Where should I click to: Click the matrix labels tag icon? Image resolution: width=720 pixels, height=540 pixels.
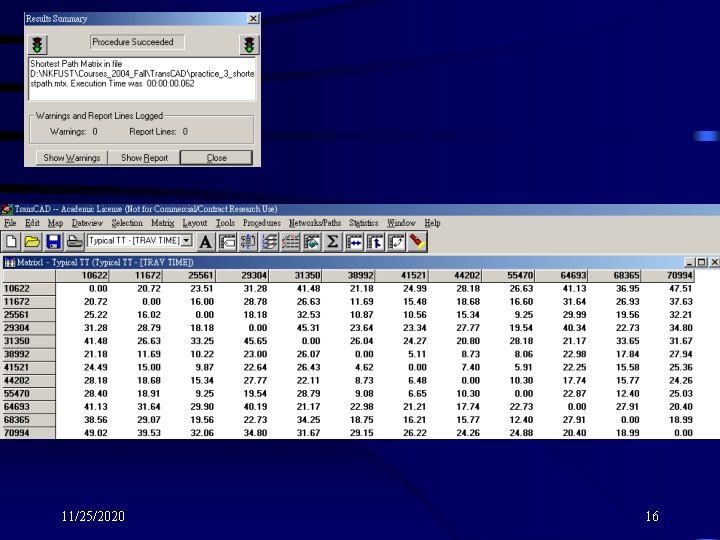point(227,242)
